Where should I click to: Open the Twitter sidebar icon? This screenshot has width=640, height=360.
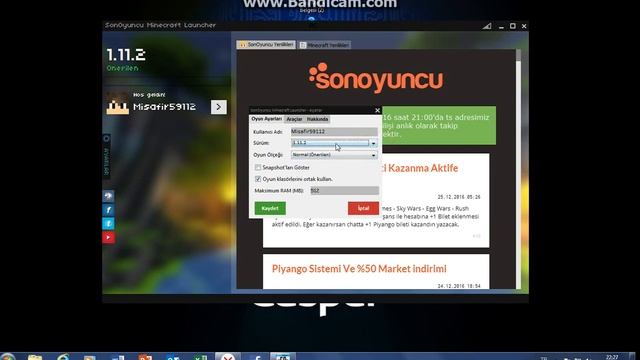(108, 224)
